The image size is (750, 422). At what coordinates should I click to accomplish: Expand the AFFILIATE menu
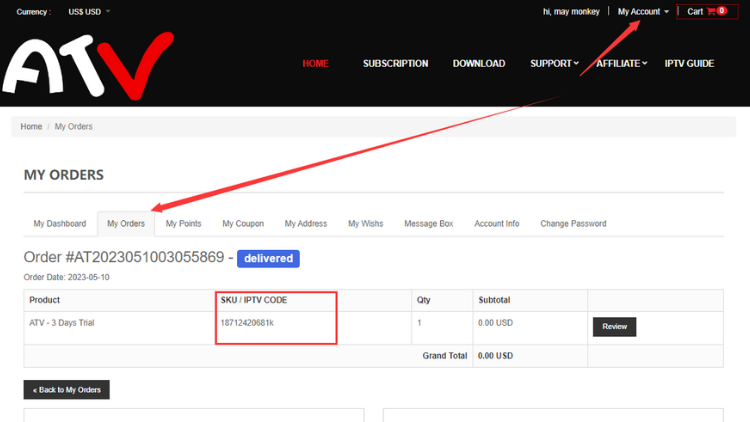click(x=621, y=63)
